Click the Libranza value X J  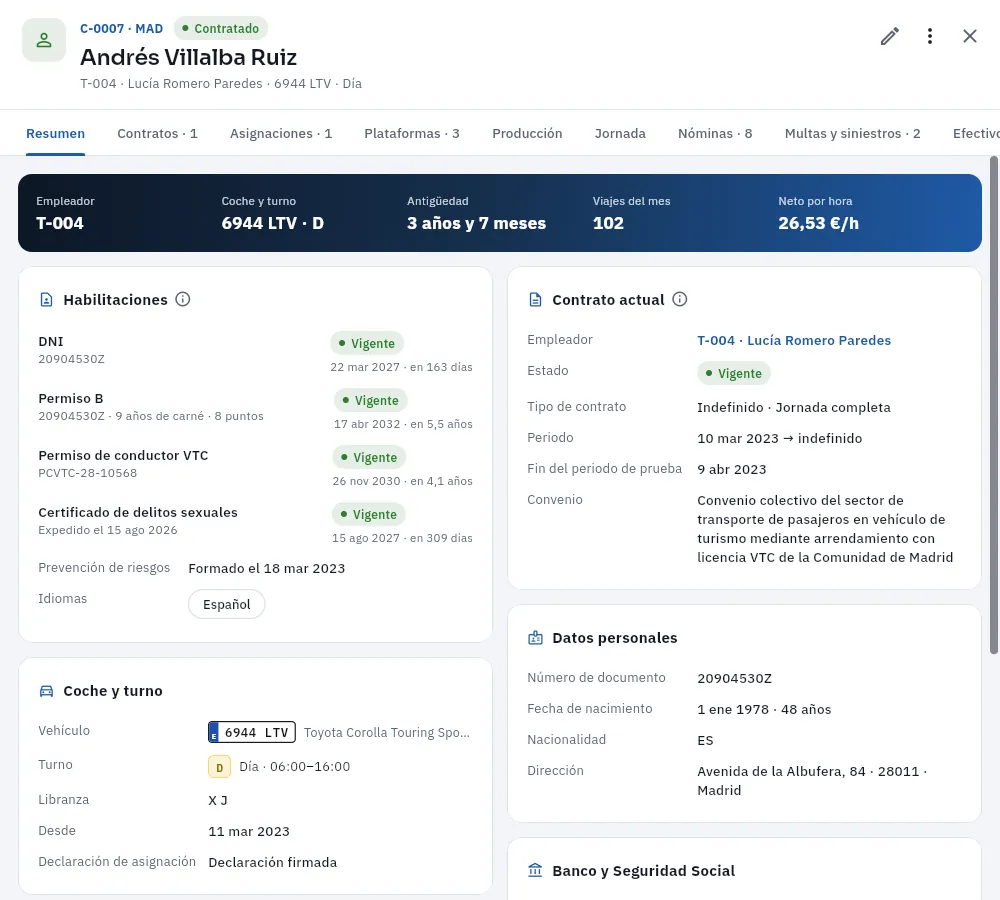[218, 800]
